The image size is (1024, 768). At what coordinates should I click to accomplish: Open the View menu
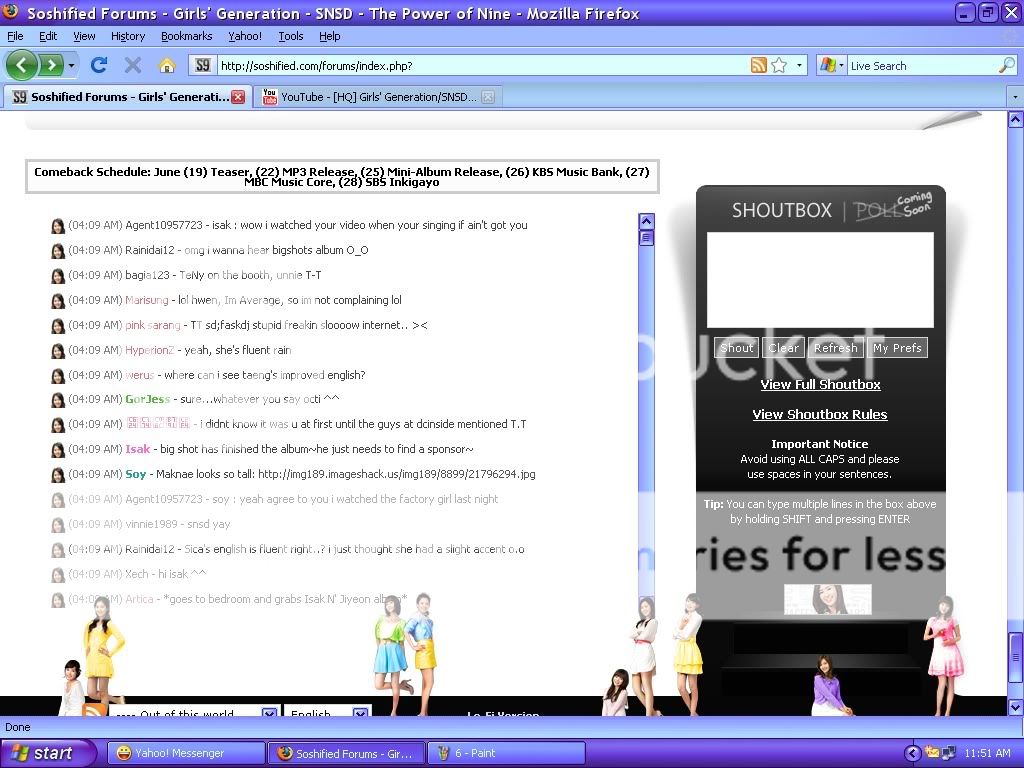[84, 36]
